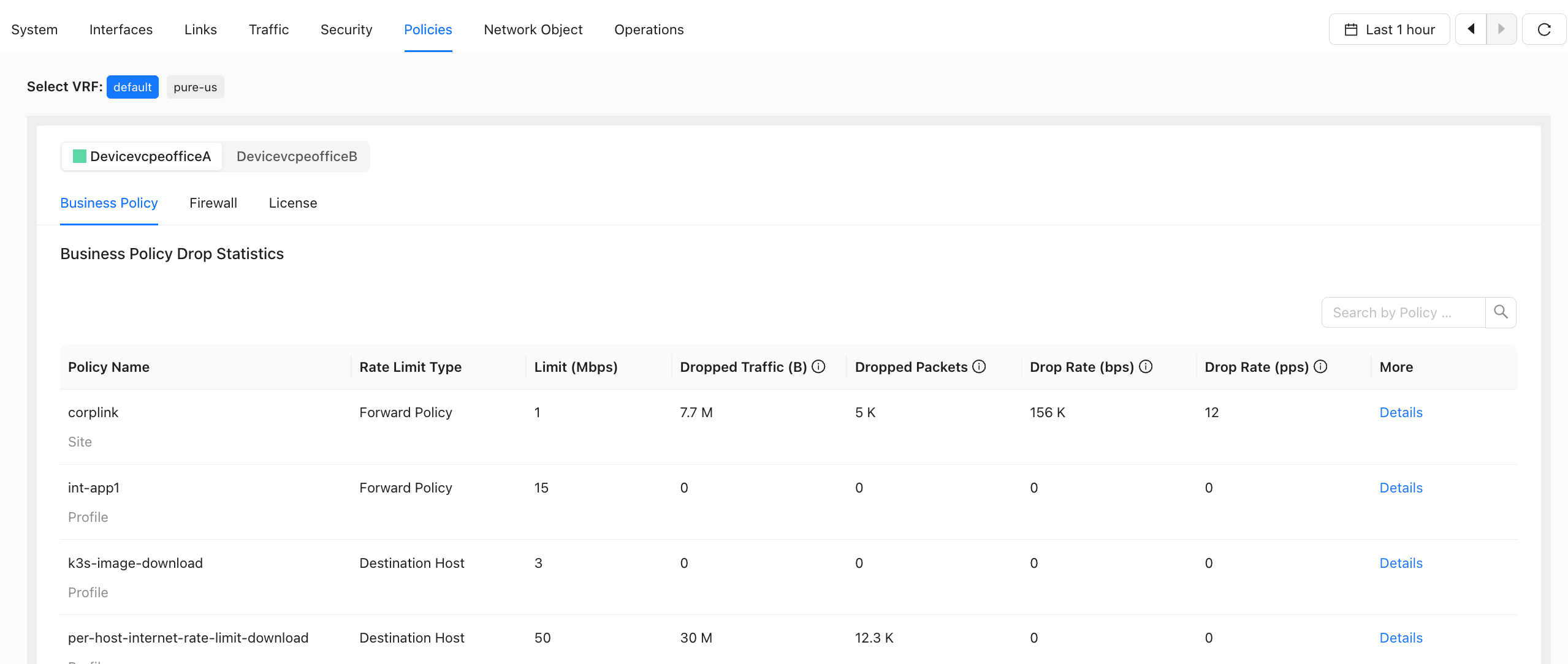Select the Policies menu
The image size is (1568, 664).
428,29
